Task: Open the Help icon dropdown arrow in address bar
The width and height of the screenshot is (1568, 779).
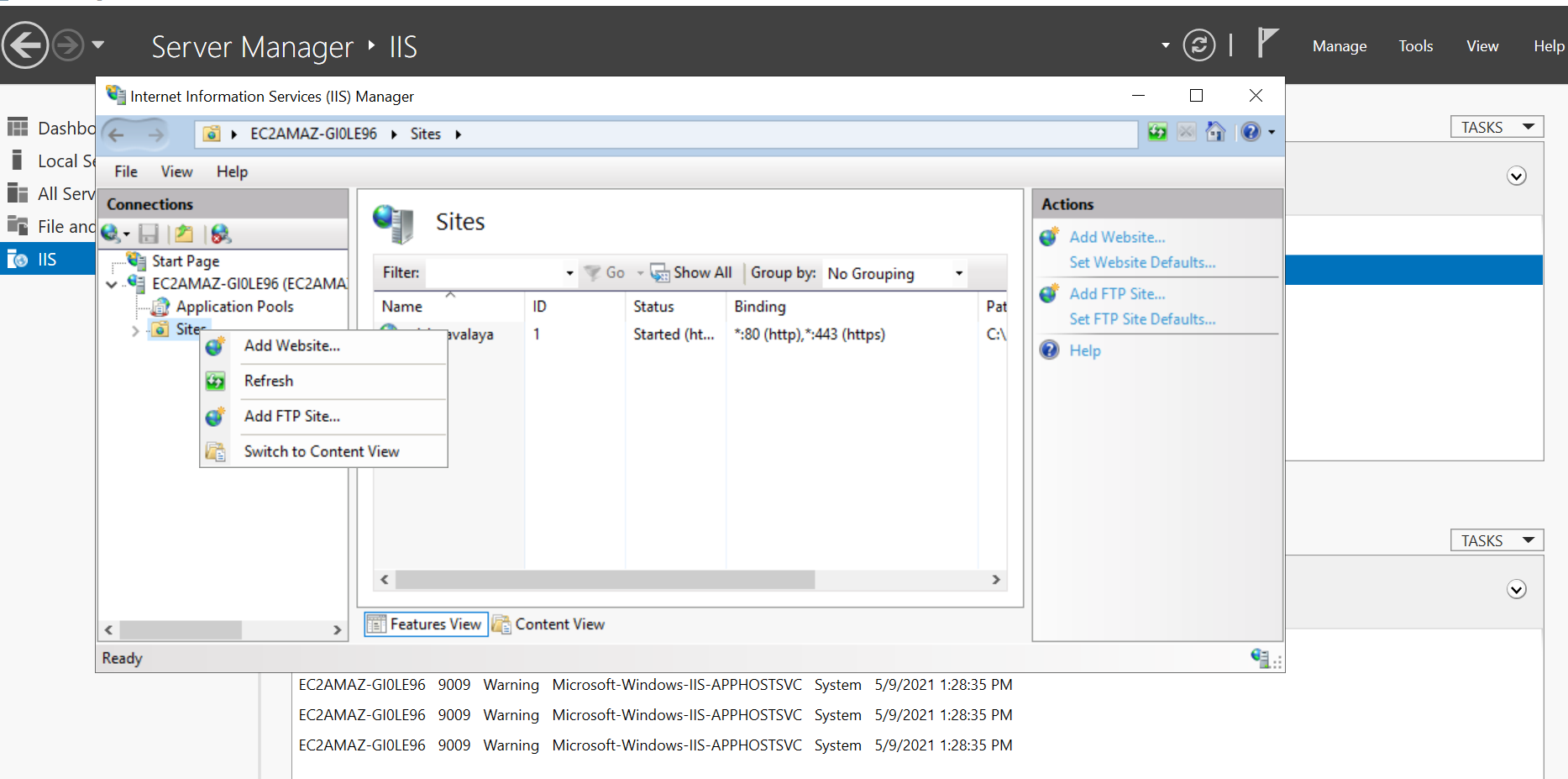Action: pyautogui.click(x=1272, y=133)
